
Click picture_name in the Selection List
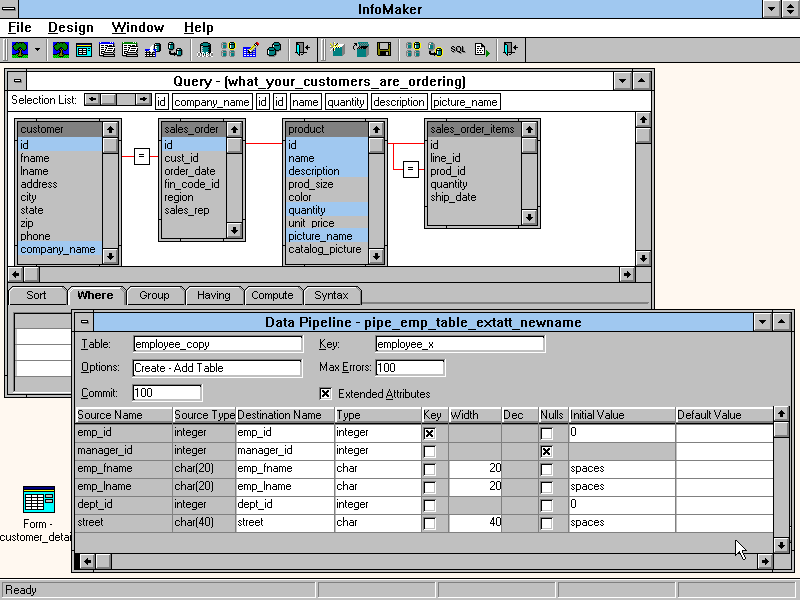(x=465, y=102)
